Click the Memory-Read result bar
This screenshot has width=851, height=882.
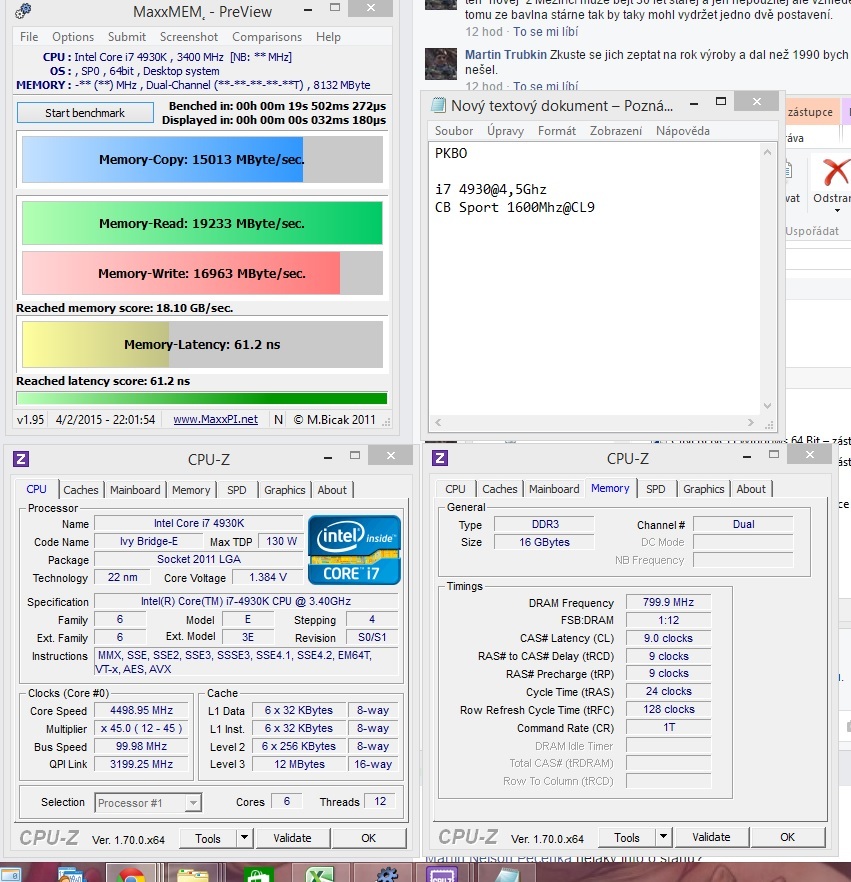pos(202,223)
